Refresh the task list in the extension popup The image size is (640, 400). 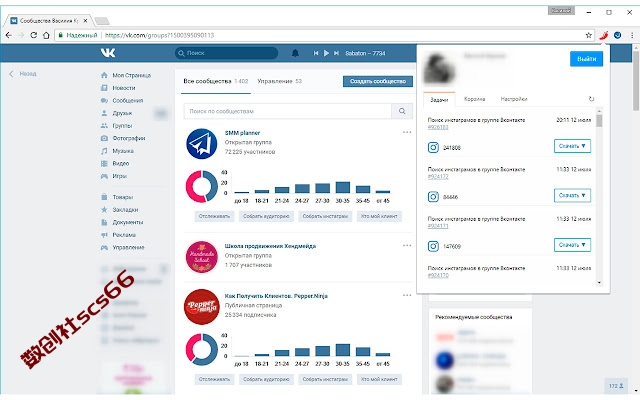[591, 99]
